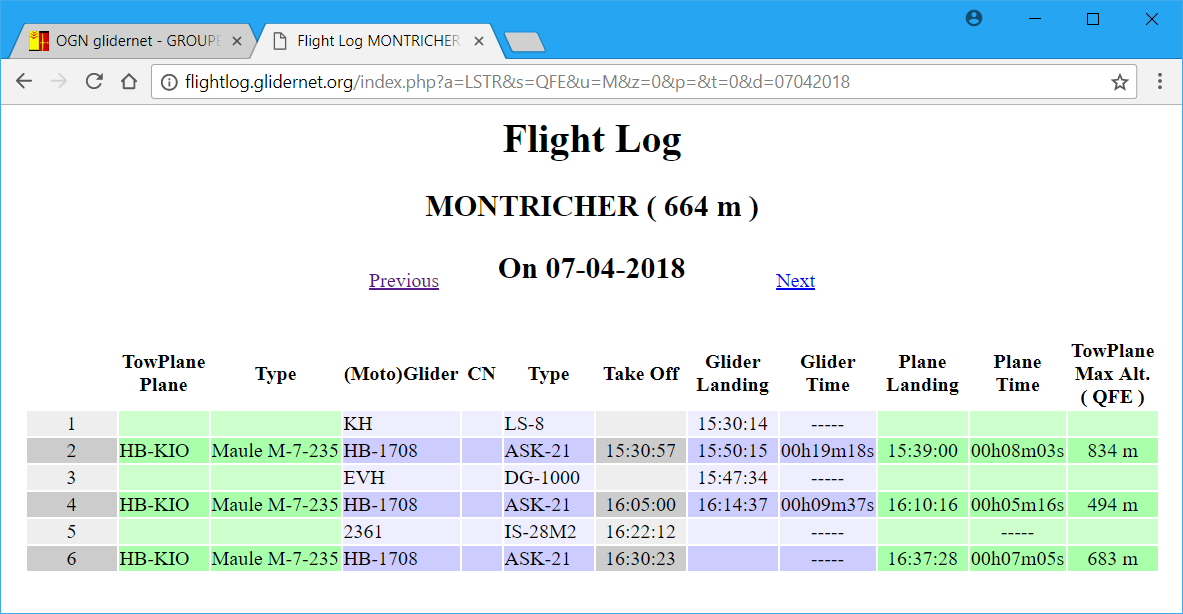Go to the browser home page
Screen dimensions: 1183x614
pyautogui.click(x=129, y=82)
